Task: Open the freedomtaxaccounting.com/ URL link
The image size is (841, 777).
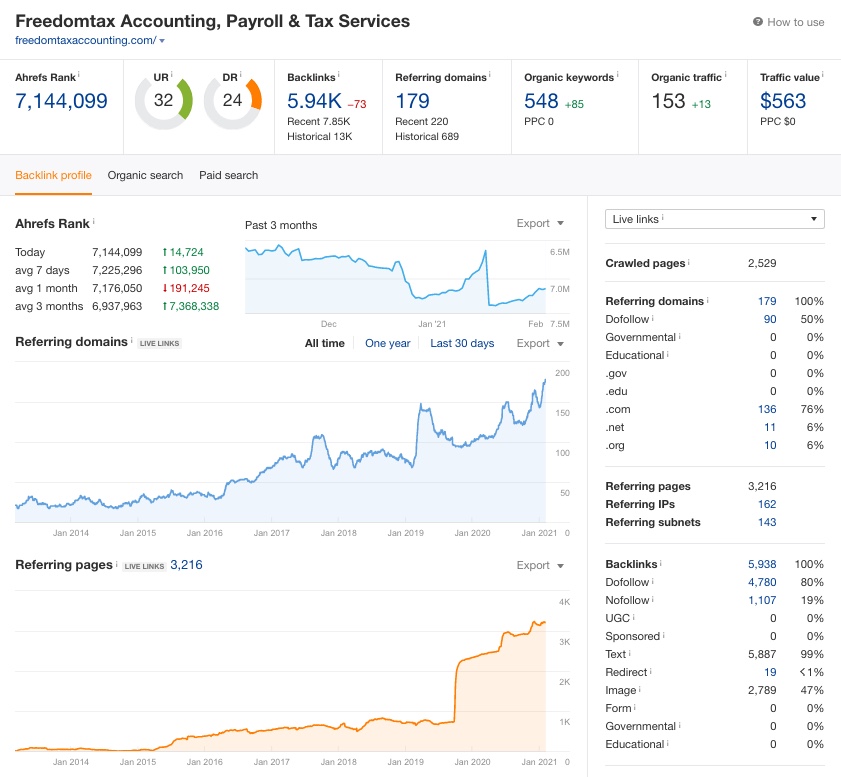Action: (x=86, y=40)
